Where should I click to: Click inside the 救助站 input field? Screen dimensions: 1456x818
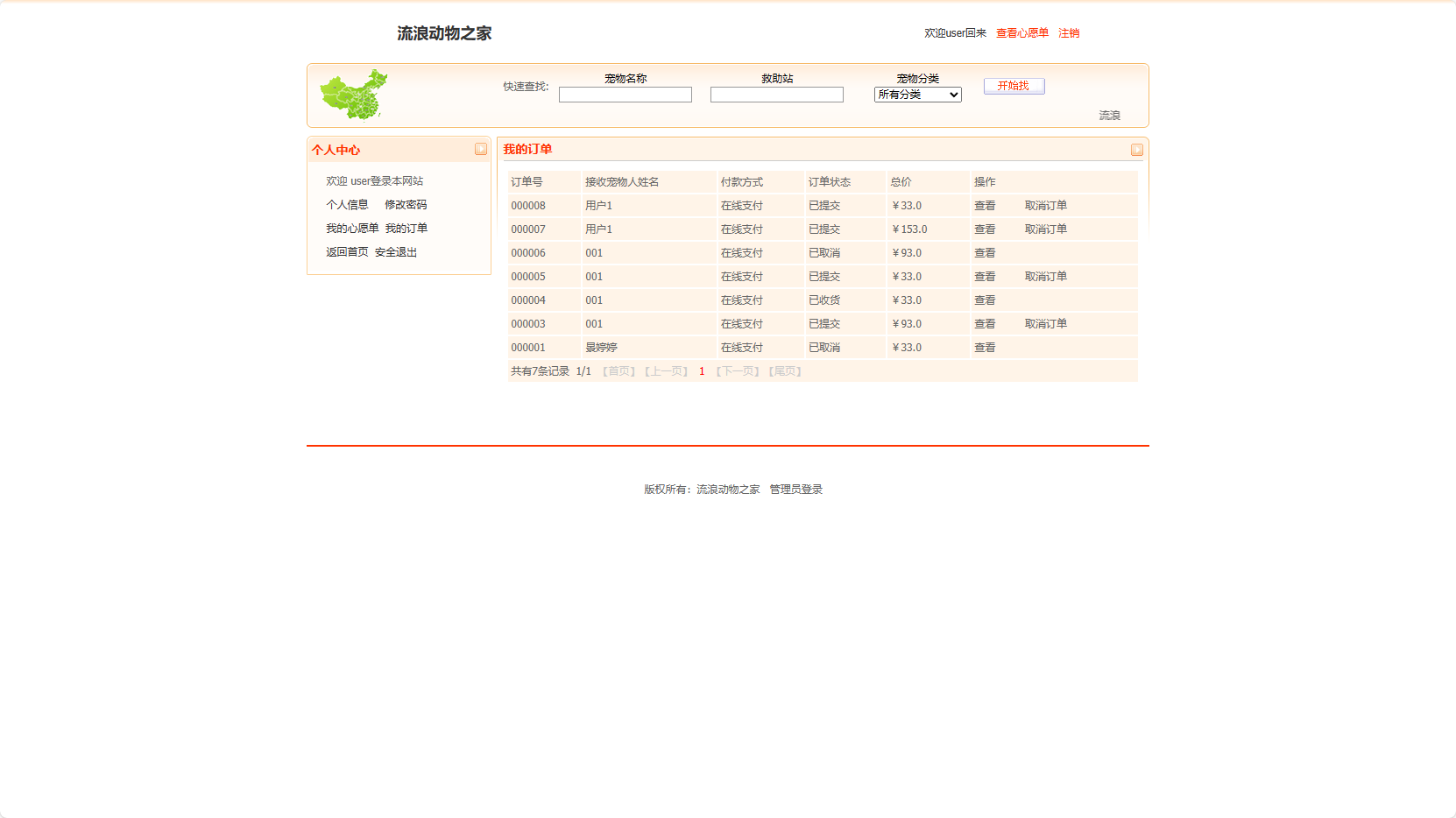pyautogui.click(x=776, y=94)
